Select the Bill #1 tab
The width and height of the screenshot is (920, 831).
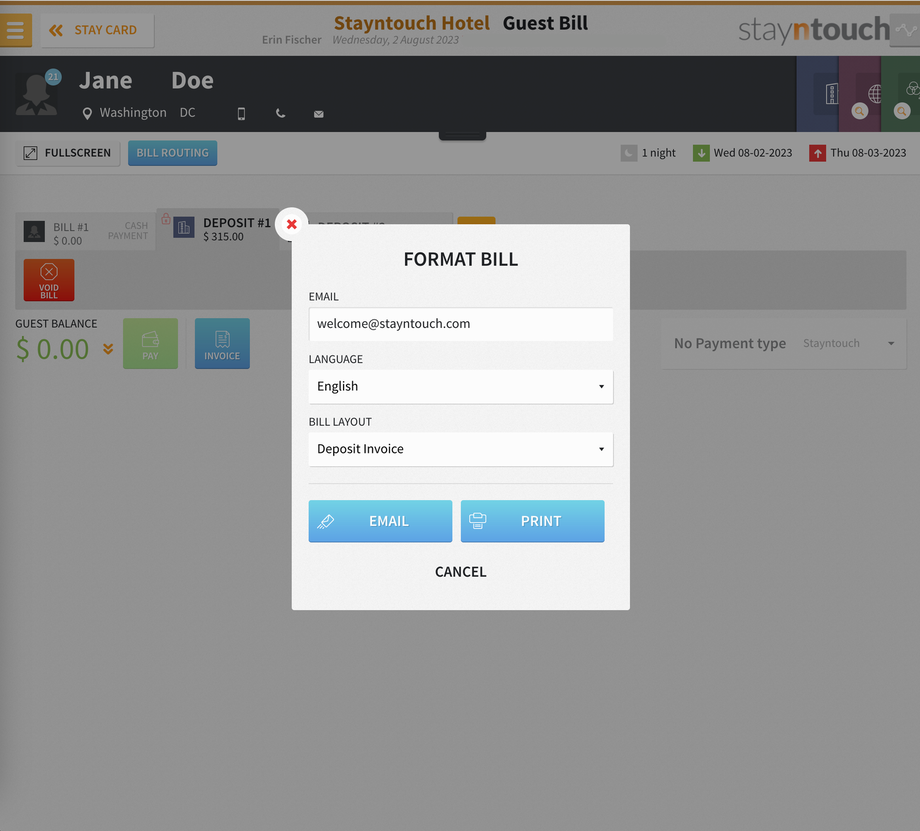click(x=85, y=232)
